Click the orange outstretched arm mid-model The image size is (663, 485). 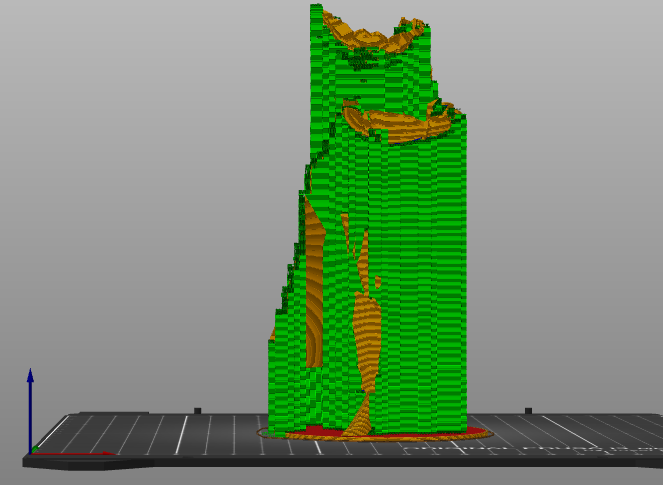click(x=397, y=122)
